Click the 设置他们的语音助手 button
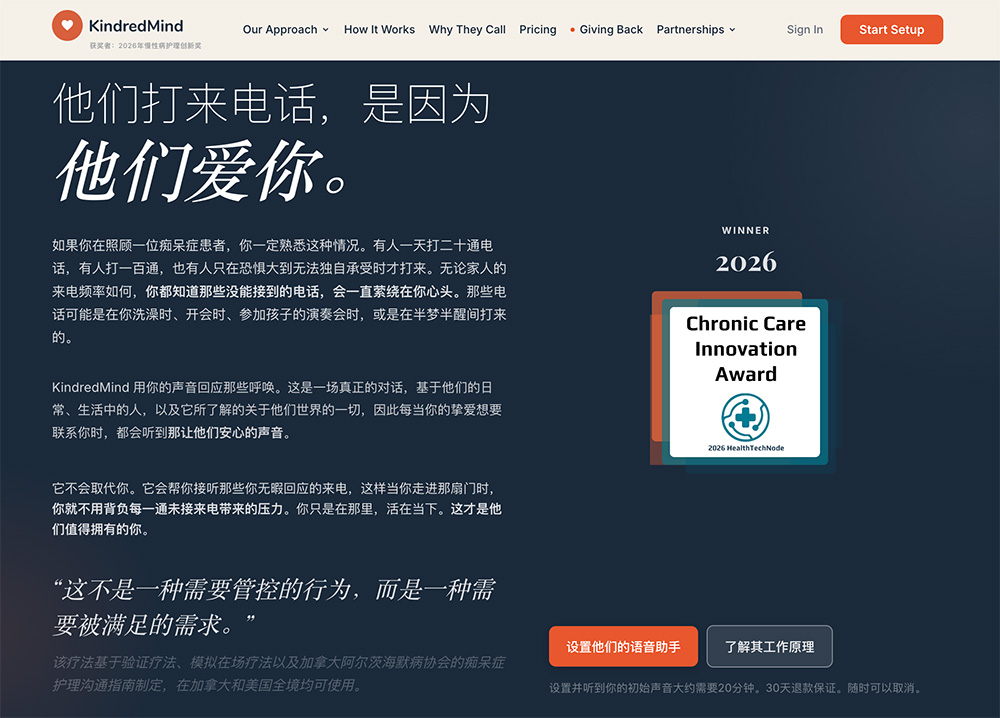 coord(623,647)
